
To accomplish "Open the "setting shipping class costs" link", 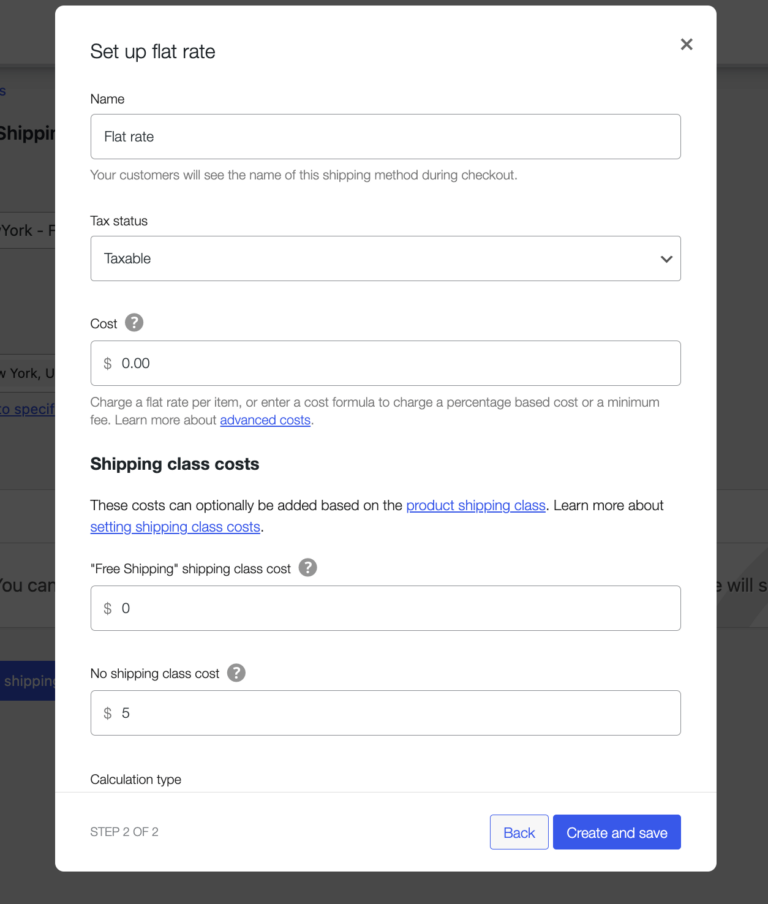I will (174, 526).
